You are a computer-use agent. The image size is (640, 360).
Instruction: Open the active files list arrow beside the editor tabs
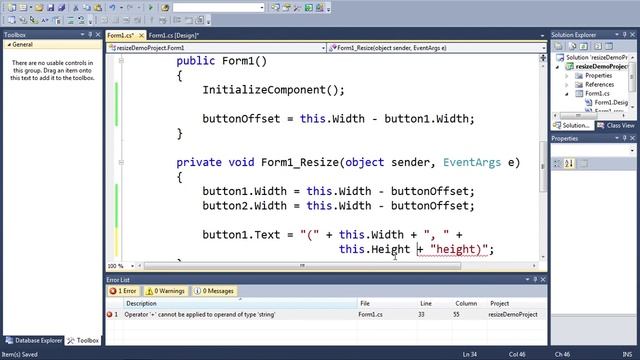(542, 36)
